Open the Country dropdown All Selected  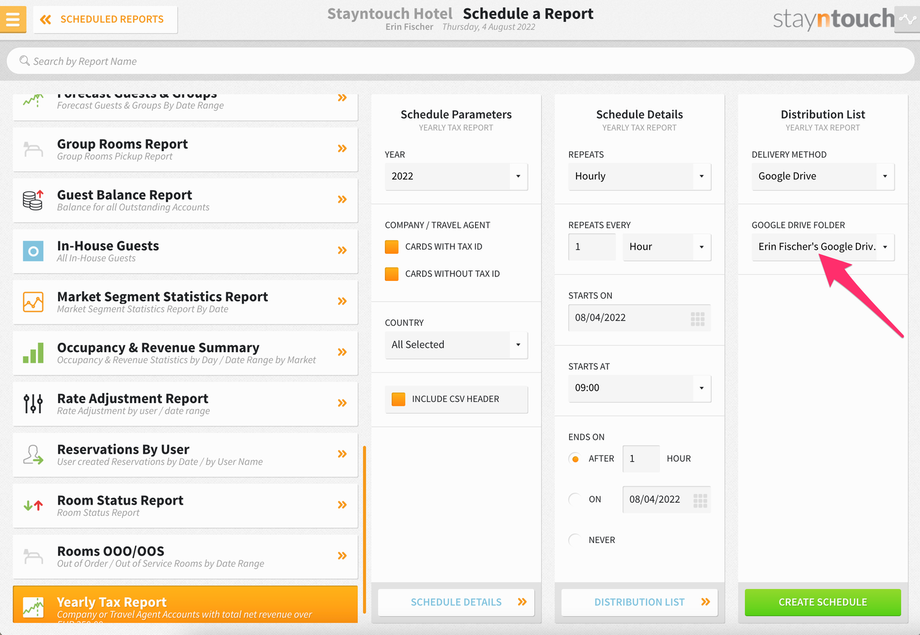pyautogui.click(x=456, y=345)
